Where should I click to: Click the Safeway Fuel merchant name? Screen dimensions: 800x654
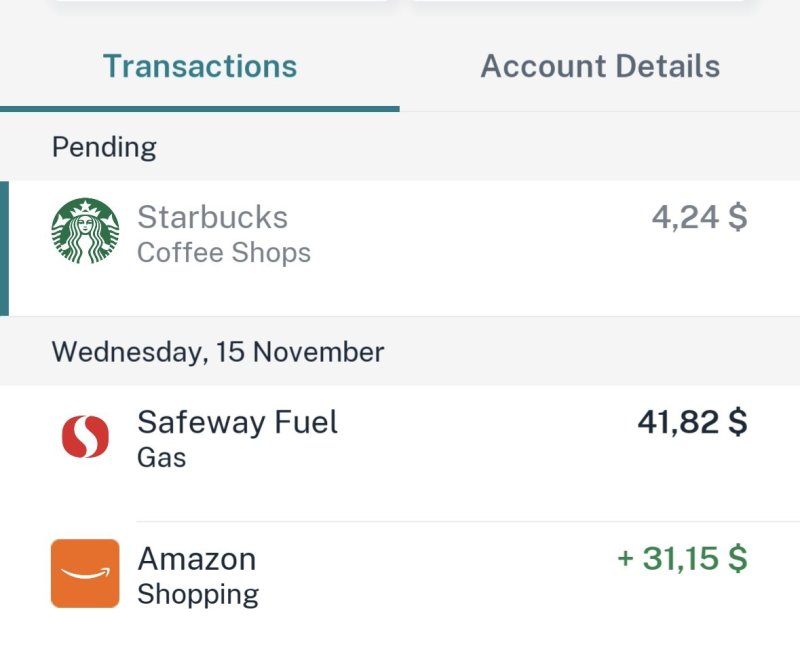point(237,422)
